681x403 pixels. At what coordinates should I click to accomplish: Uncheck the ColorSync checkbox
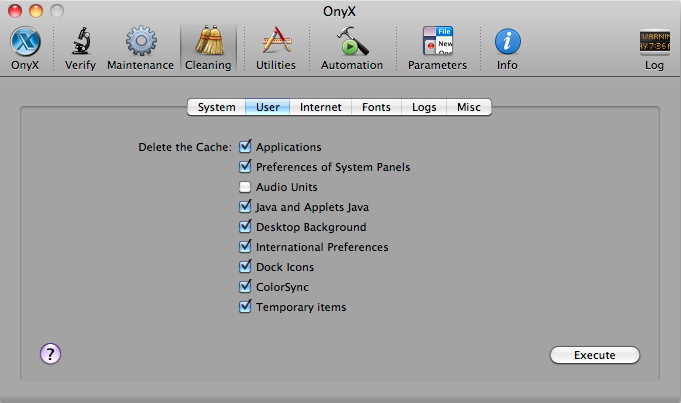coord(245,286)
